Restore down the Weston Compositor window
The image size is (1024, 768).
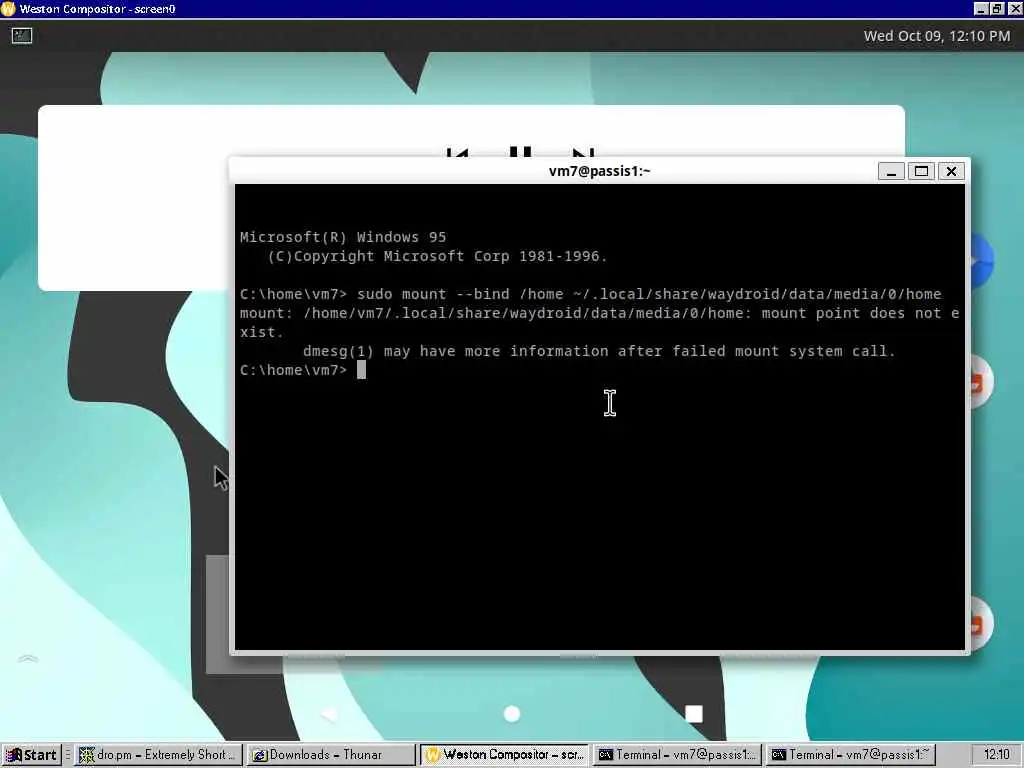[997, 8]
